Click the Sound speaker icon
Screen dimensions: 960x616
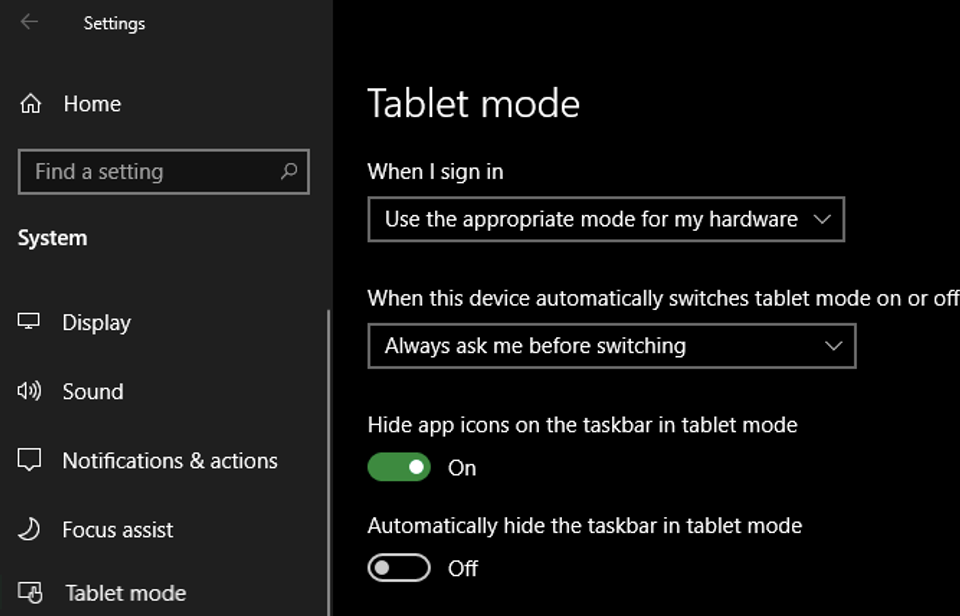(x=29, y=391)
